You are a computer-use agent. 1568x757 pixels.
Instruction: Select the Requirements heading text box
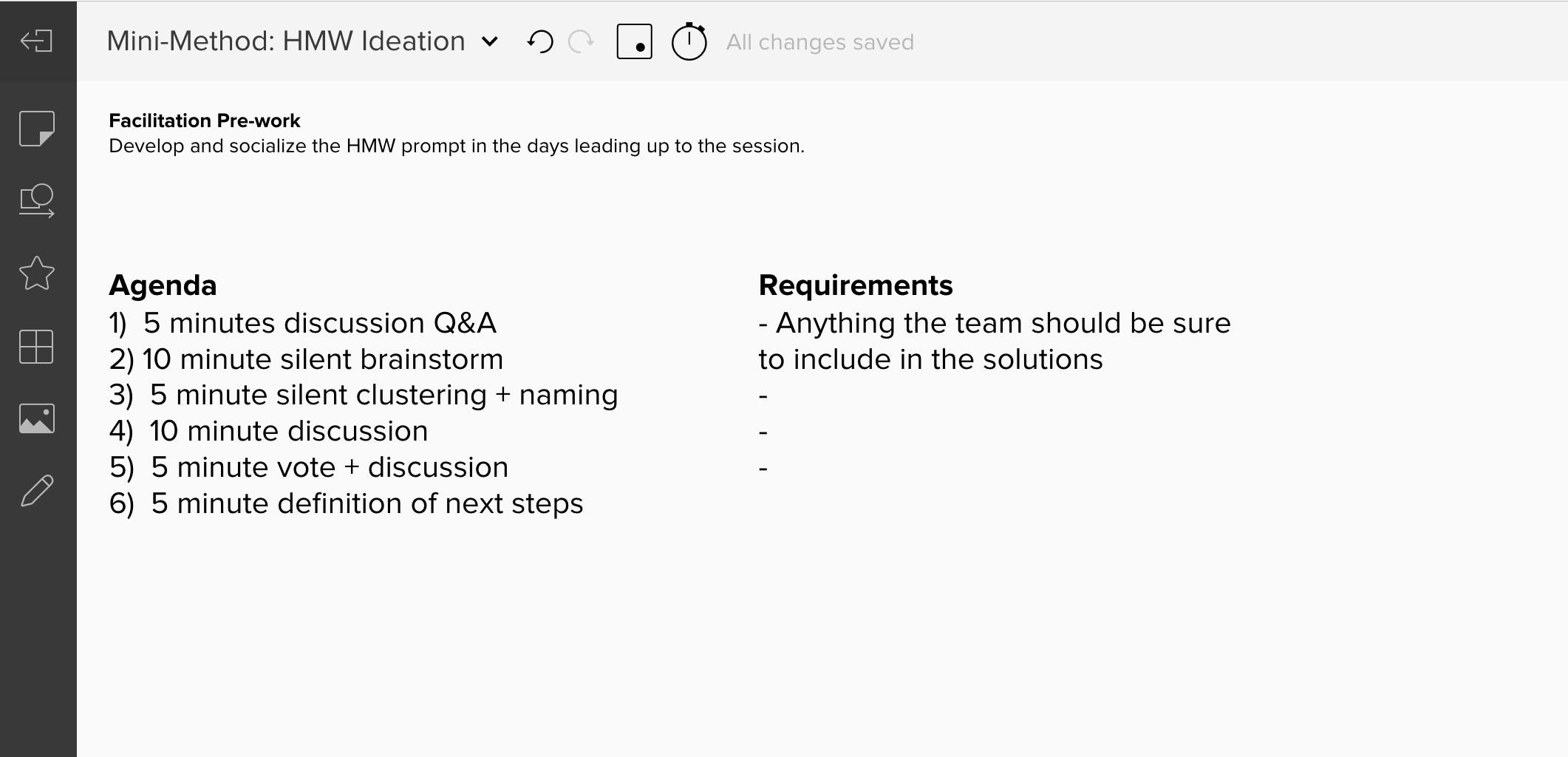point(856,285)
